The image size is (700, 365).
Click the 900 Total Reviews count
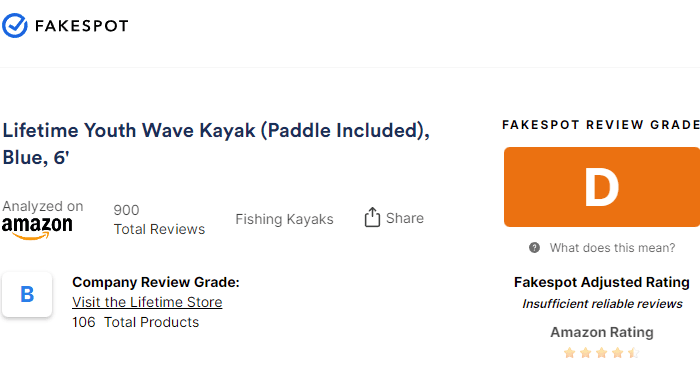tap(159, 220)
